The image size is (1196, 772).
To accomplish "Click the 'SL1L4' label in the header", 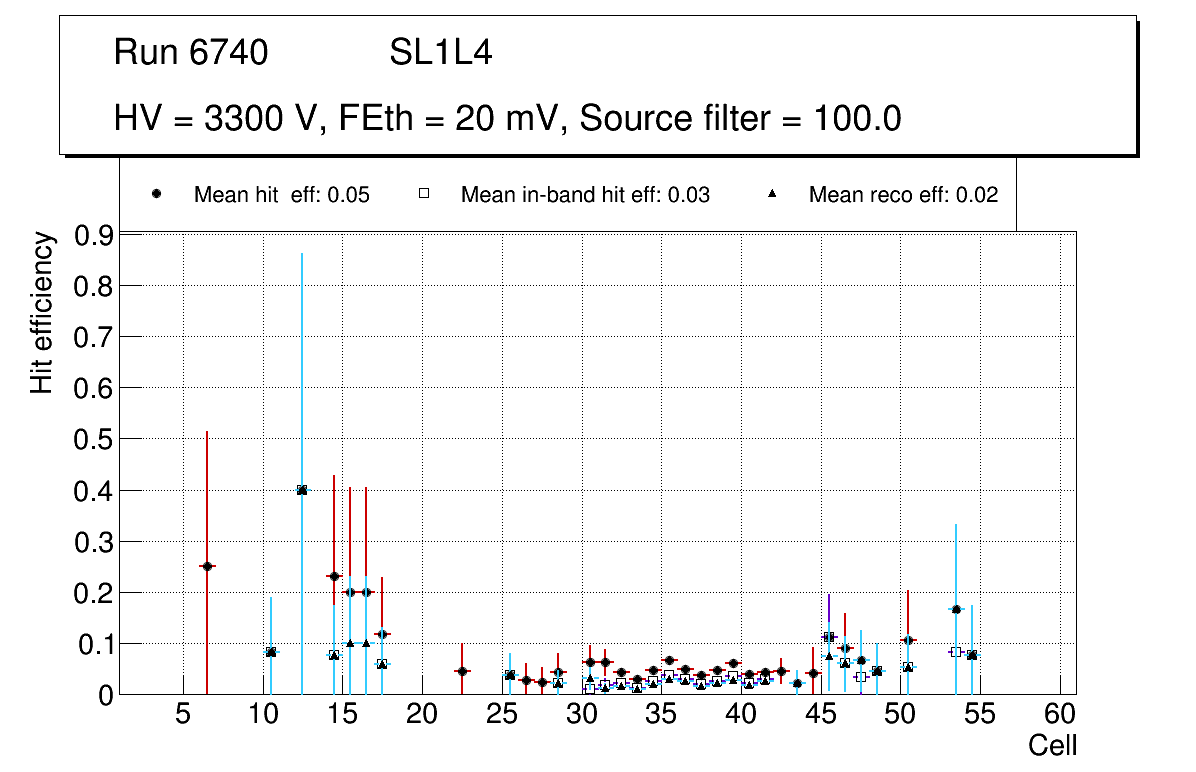I will [x=440, y=53].
